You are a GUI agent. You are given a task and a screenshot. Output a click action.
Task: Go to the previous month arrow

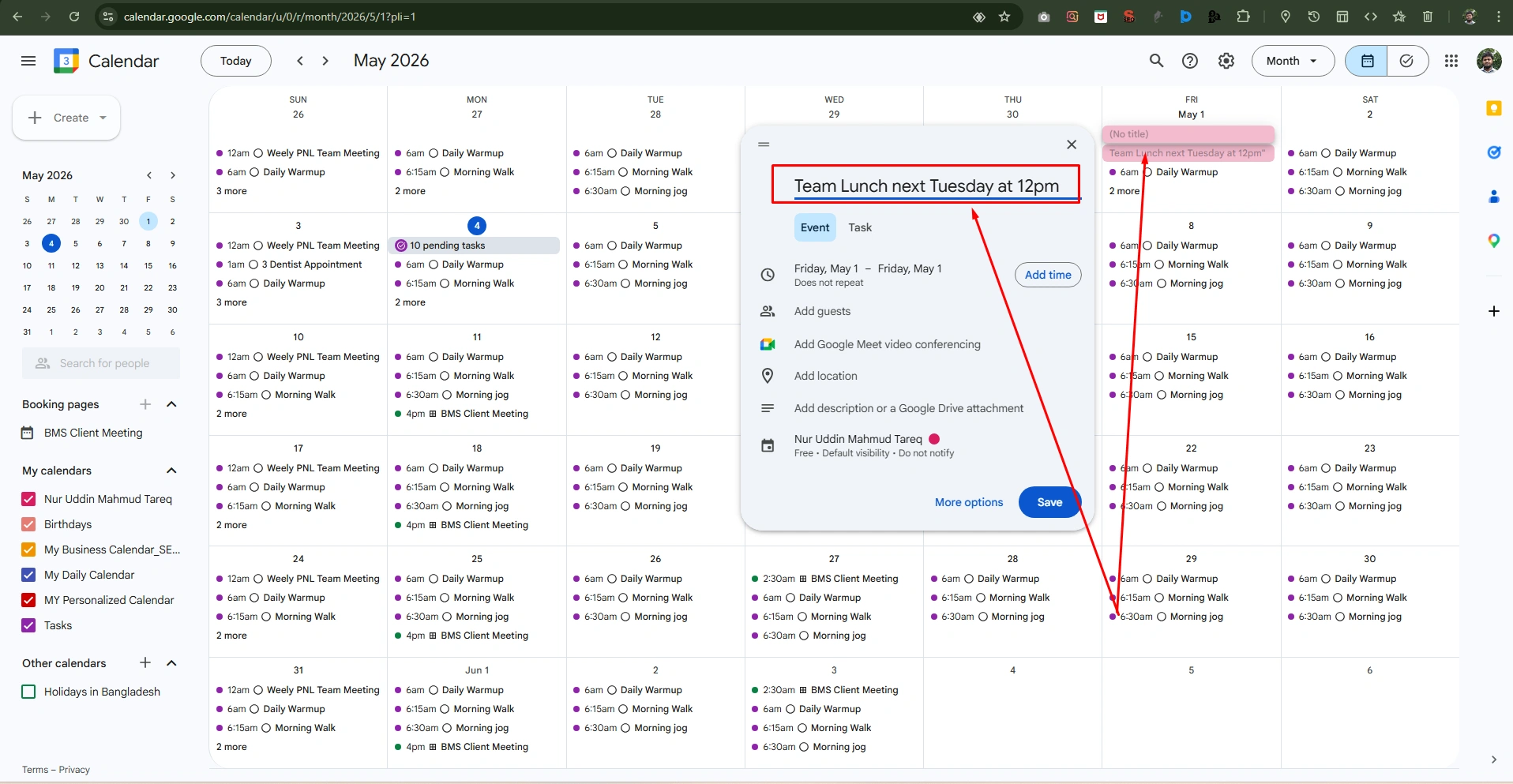[300, 61]
